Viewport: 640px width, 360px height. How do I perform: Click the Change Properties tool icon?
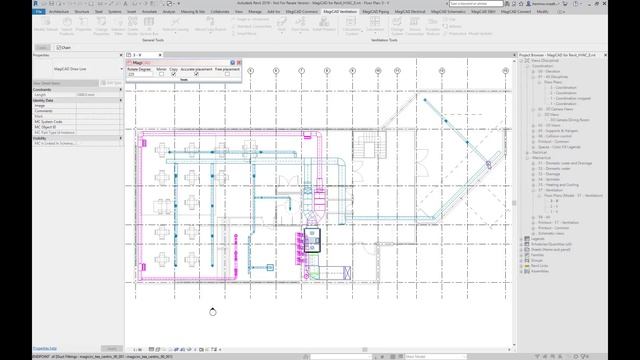[101, 25]
